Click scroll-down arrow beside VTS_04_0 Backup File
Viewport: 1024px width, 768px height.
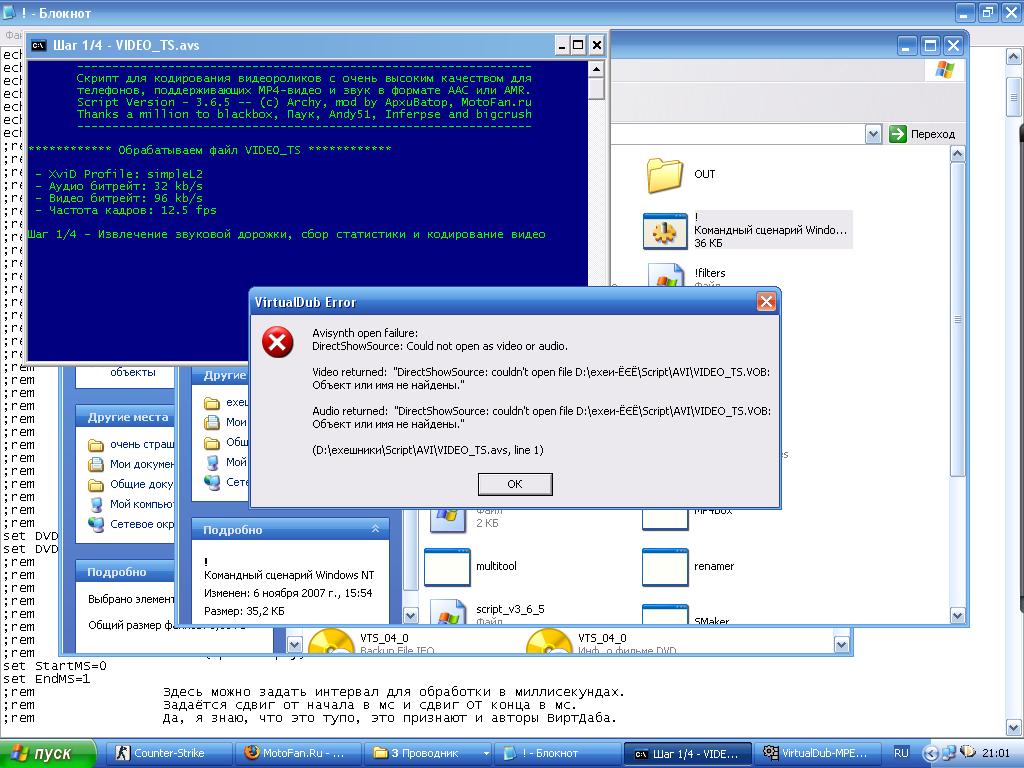pos(295,645)
